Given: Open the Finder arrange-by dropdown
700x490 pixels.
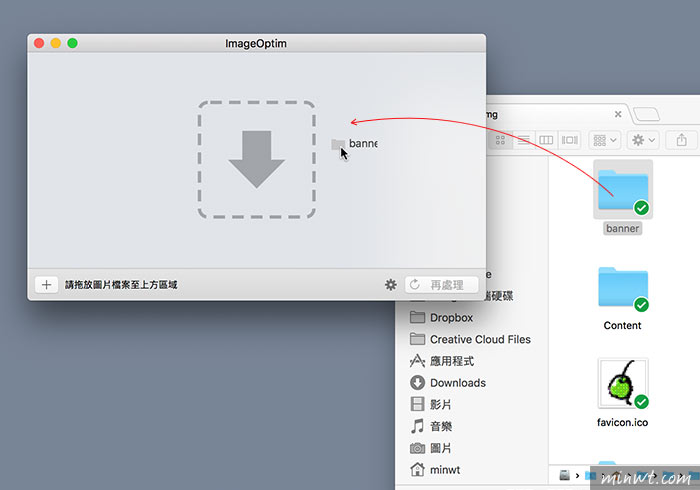Looking at the screenshot, I should pyautogui.click(x=604, y=140).
